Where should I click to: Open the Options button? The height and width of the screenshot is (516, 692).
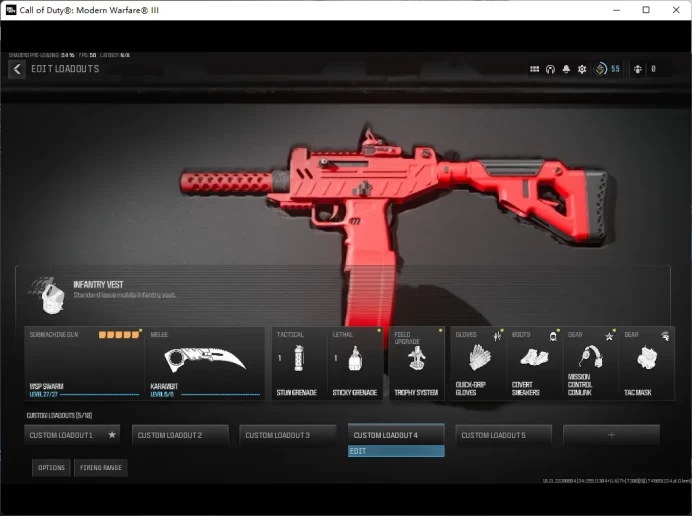pos(51,468)
